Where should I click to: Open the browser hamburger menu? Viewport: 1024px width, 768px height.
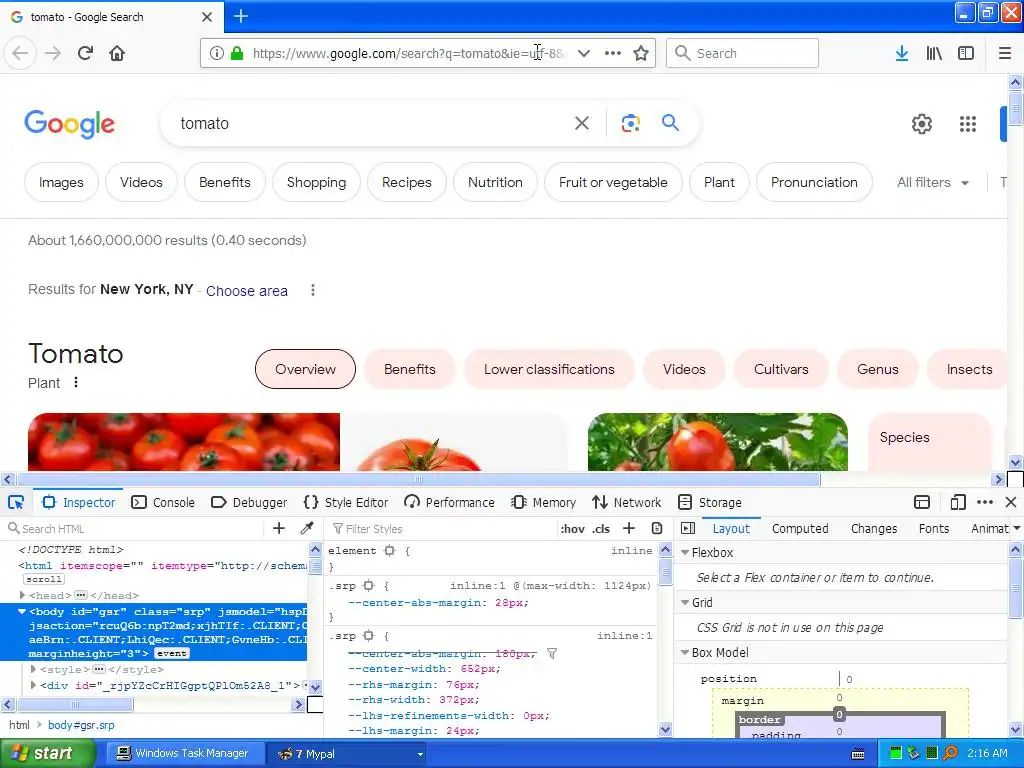pyautogui.click(x=1005, y=53)
